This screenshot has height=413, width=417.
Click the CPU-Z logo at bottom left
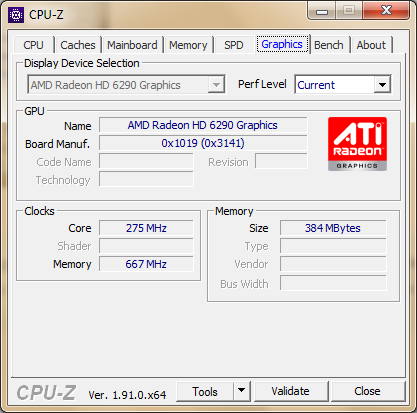[46, 393]
